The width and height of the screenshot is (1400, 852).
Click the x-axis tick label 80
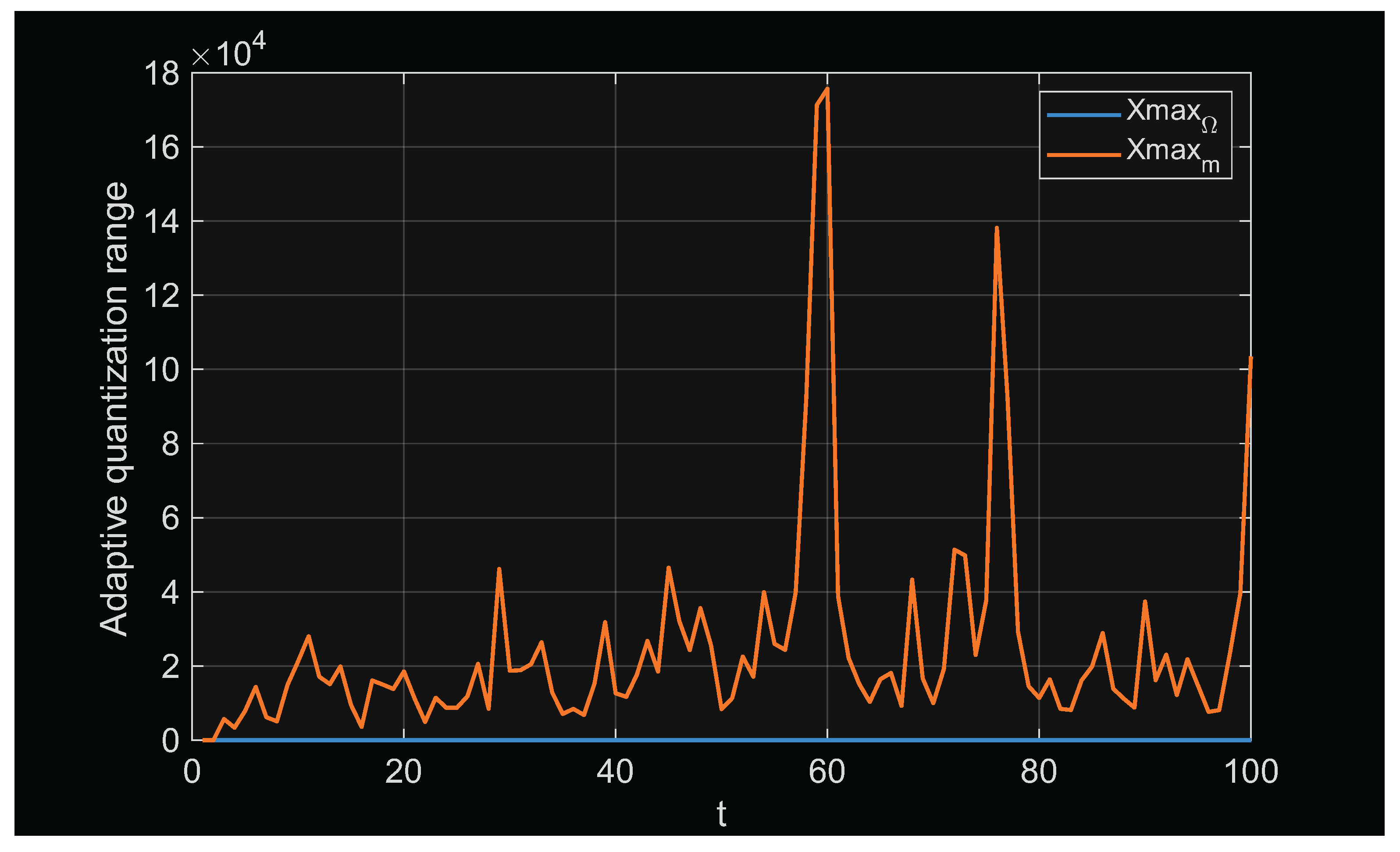point(1039,772)
